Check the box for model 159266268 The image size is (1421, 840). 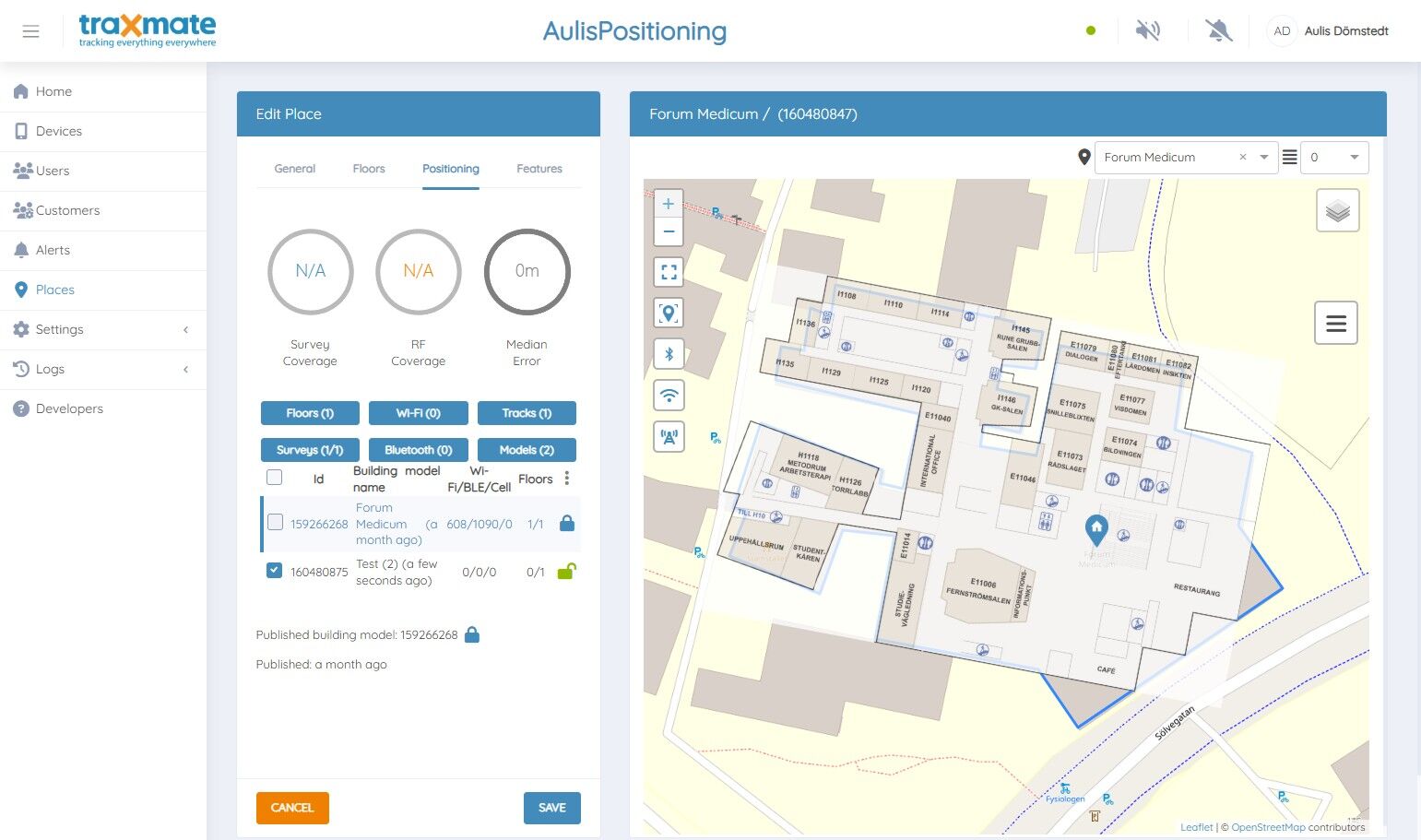click(275, 522)
